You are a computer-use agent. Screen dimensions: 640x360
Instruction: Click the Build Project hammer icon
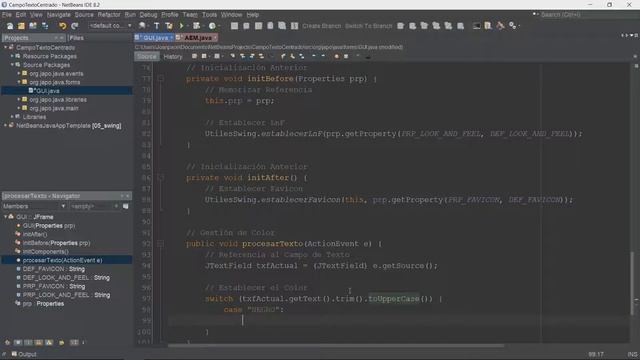[156, 26]
